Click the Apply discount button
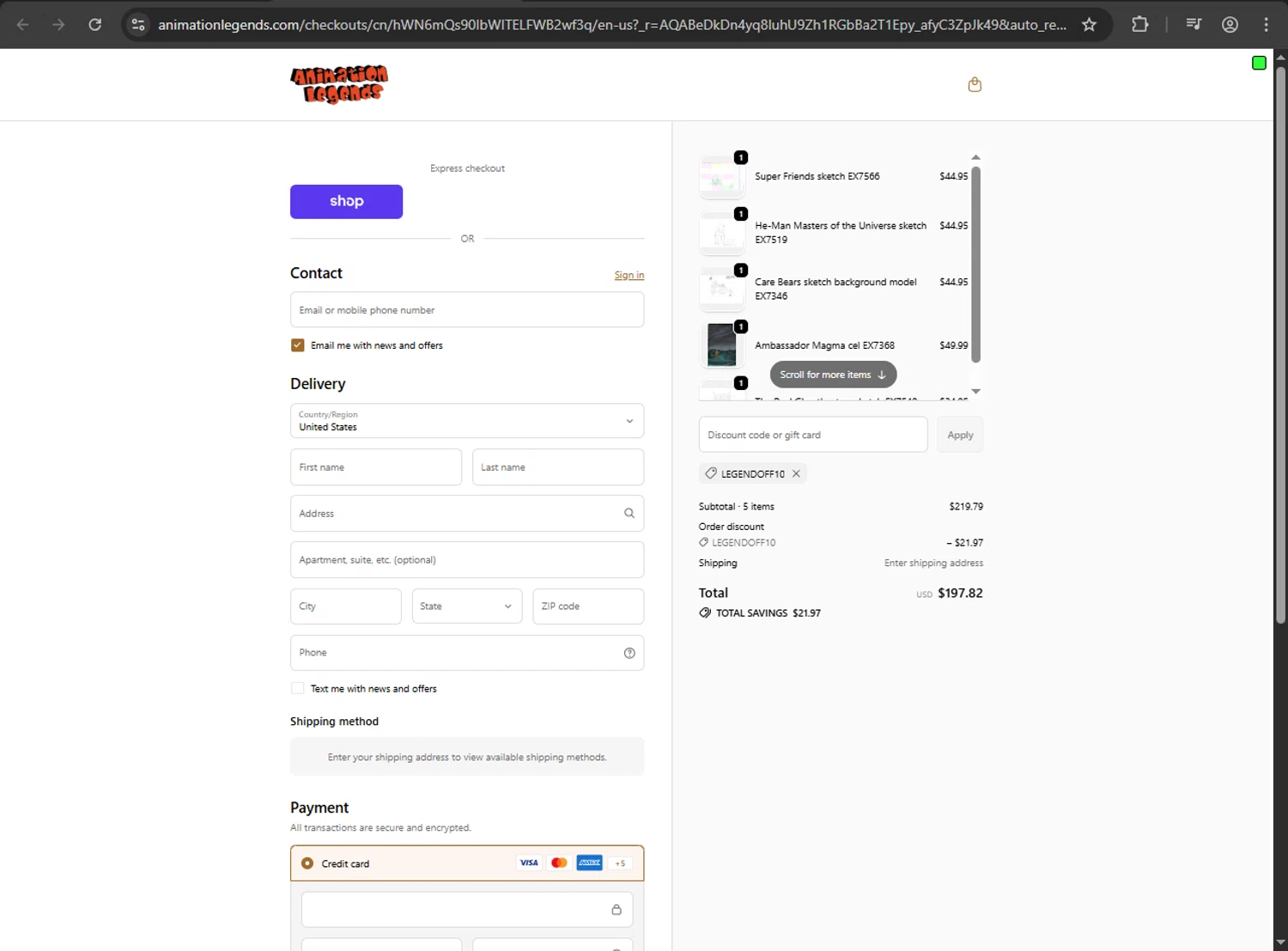This screenshot has width=1288, height=951. pos(960,435)
